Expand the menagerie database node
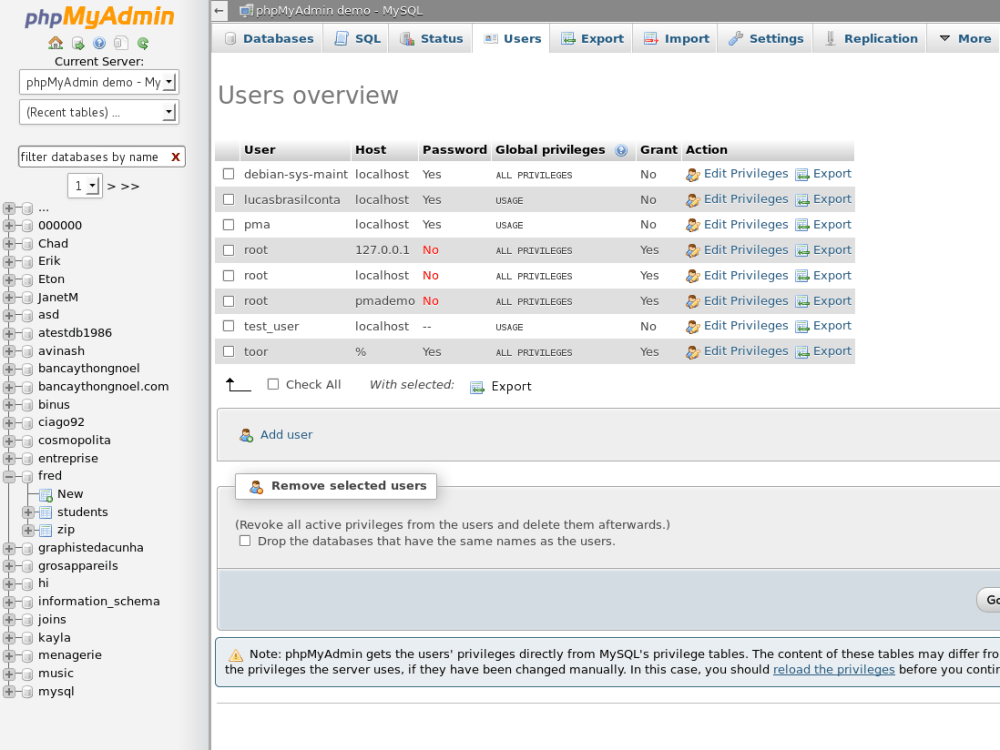The image size is (1000, 750). click(9, 655)
